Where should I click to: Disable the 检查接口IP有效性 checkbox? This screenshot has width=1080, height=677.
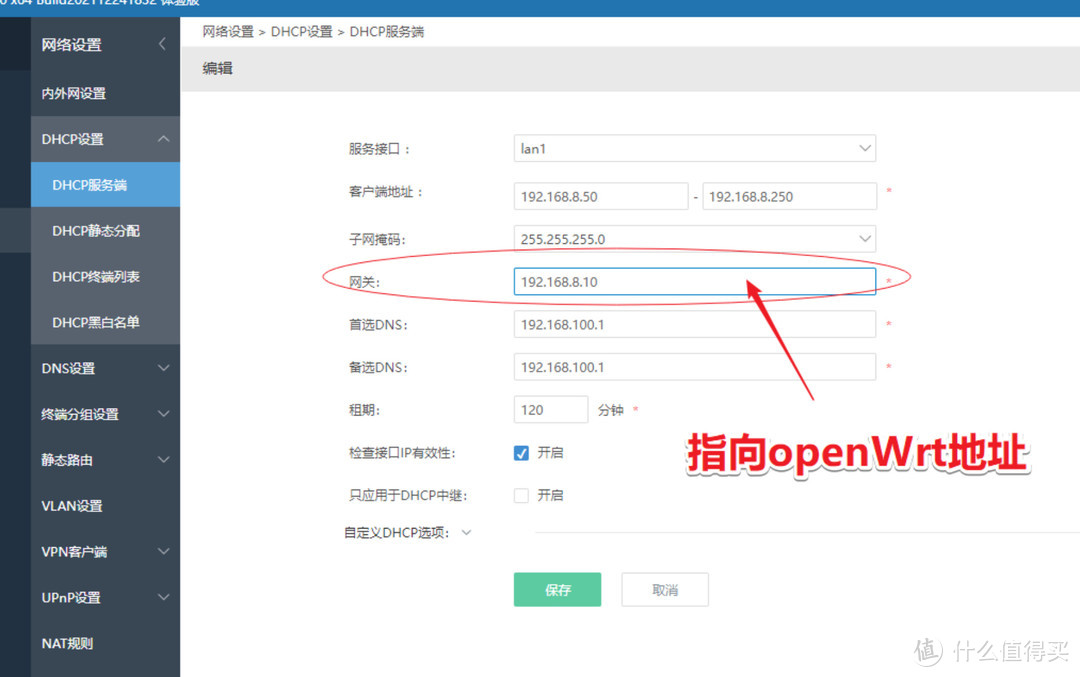pos(520,452)
